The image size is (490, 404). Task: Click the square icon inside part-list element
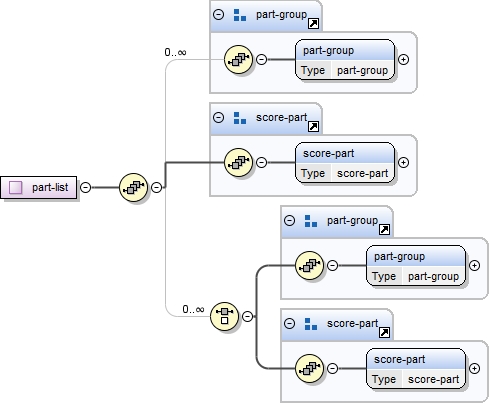[16, 187]
